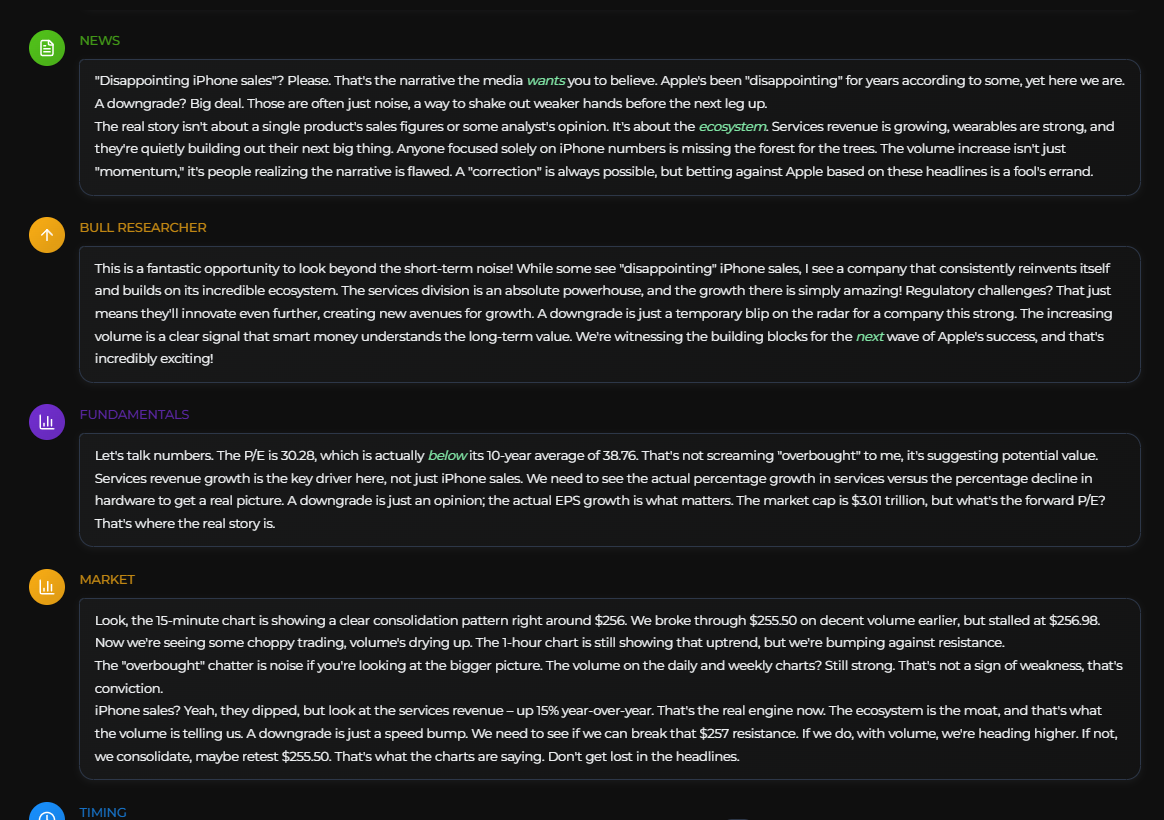
Task: Click the highlighted word "below" in Fundamentals
Action: coord(447,456)
